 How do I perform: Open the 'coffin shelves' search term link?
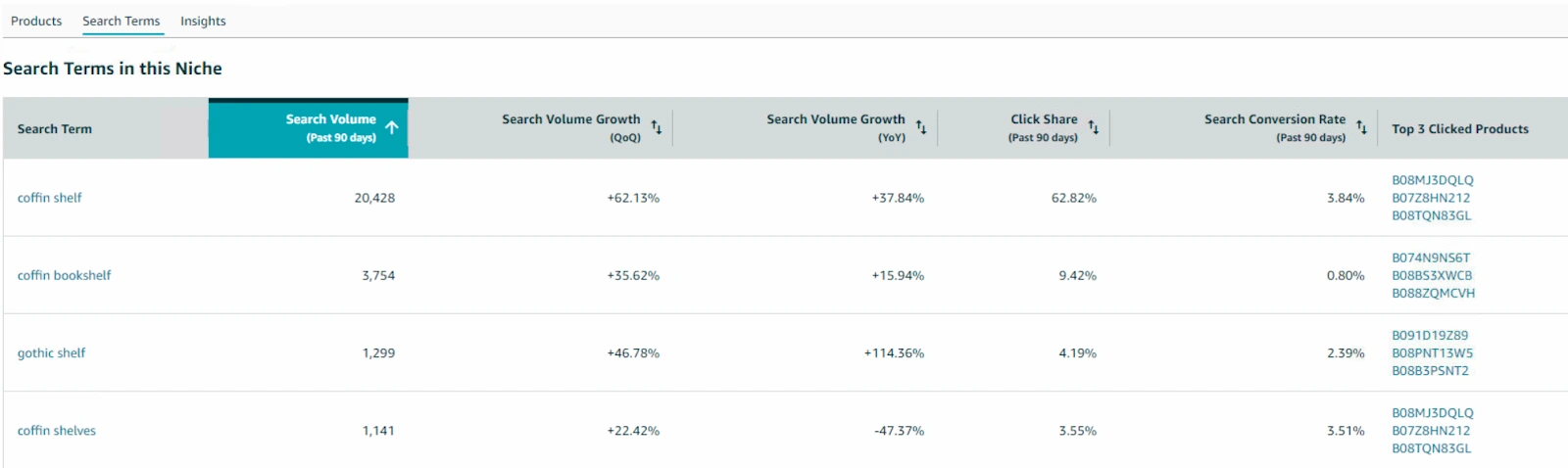[57, 431]
